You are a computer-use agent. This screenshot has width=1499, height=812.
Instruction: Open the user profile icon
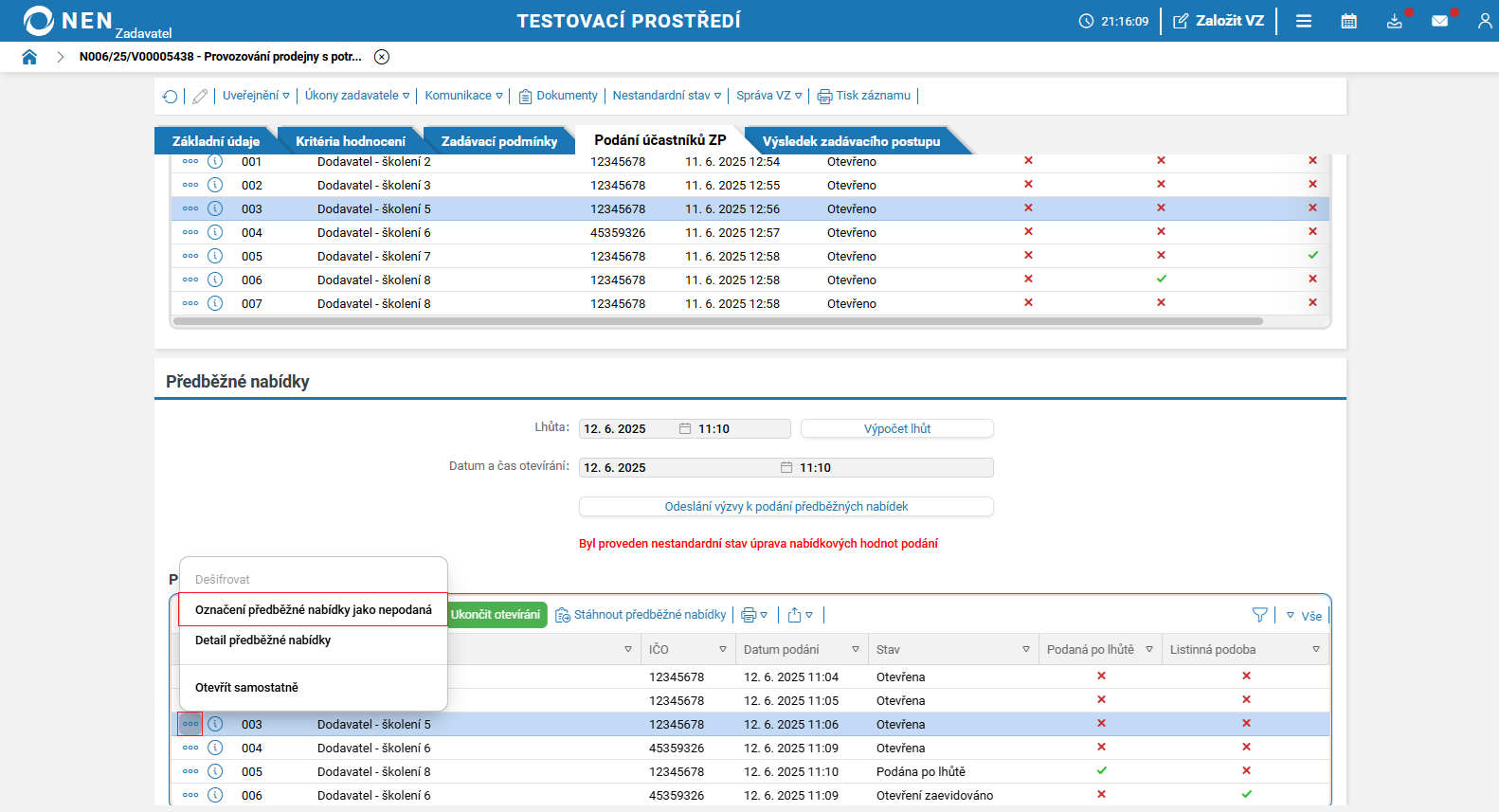coord(1485,21)
